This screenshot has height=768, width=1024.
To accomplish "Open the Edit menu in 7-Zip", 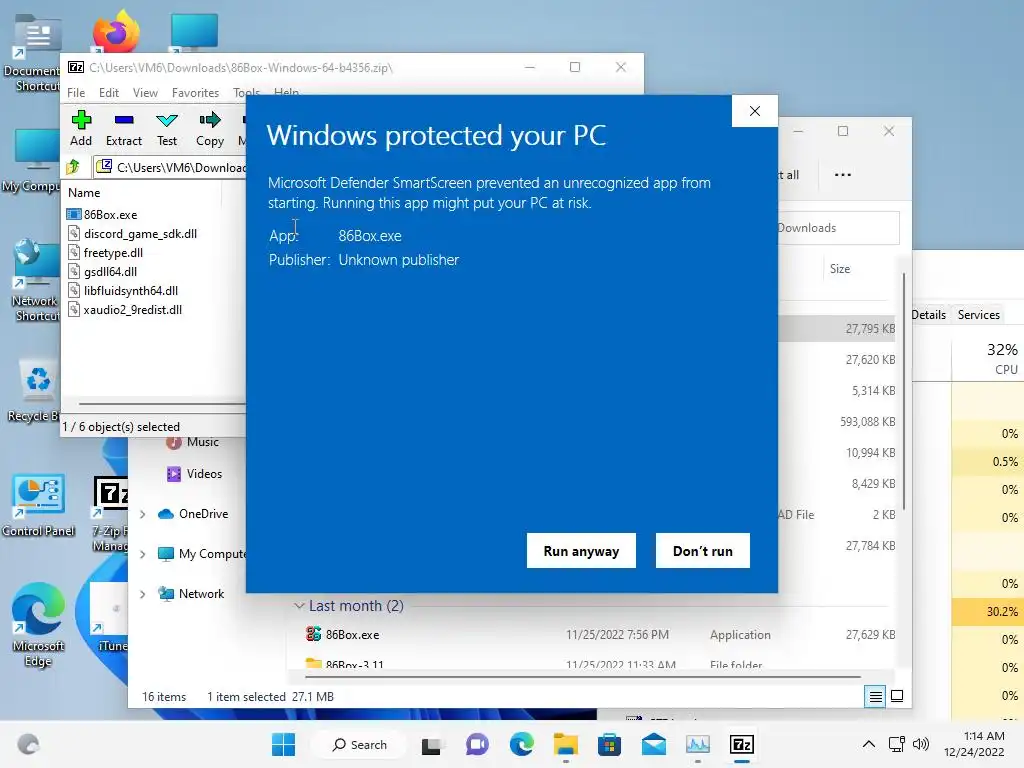I will pyautogui.click(x=108, y=93).
